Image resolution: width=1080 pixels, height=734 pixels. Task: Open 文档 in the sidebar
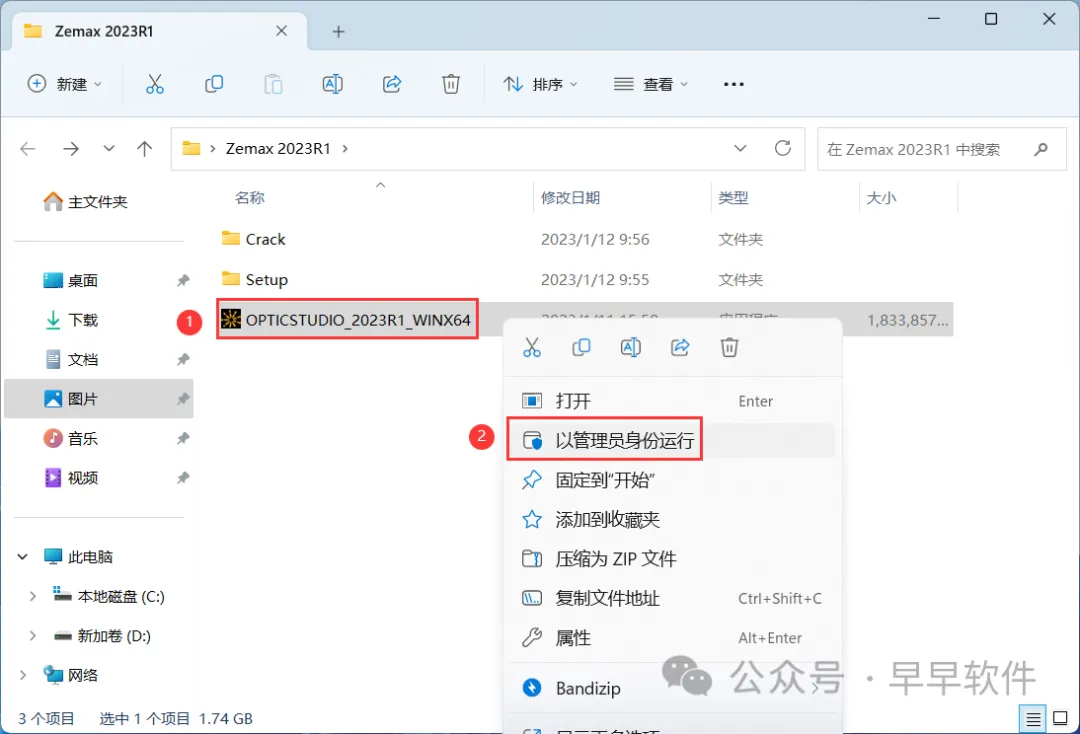[71, 359]
